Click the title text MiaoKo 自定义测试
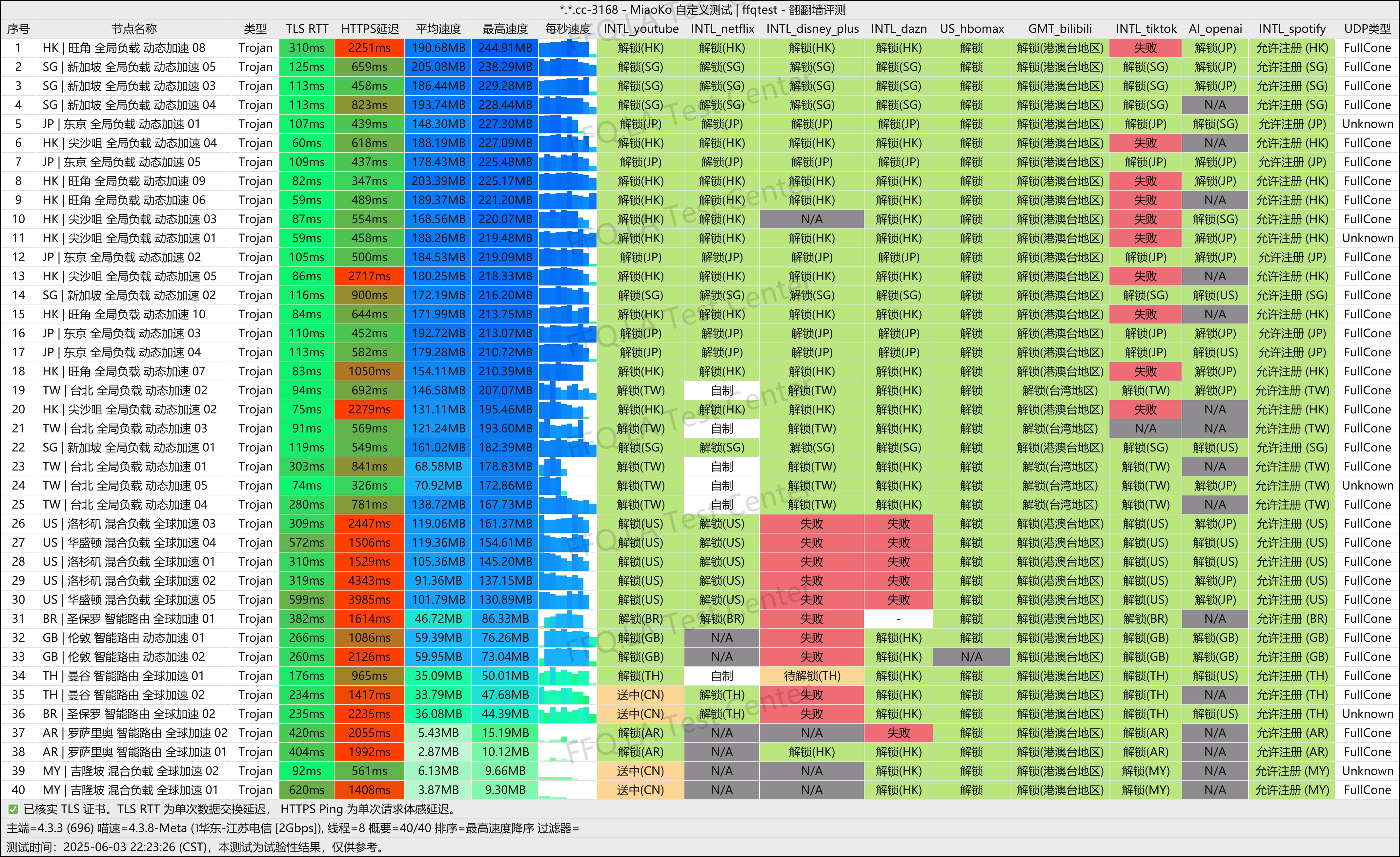The width and height of the screenshot is (1400, 857). click(x=681, y=10)
